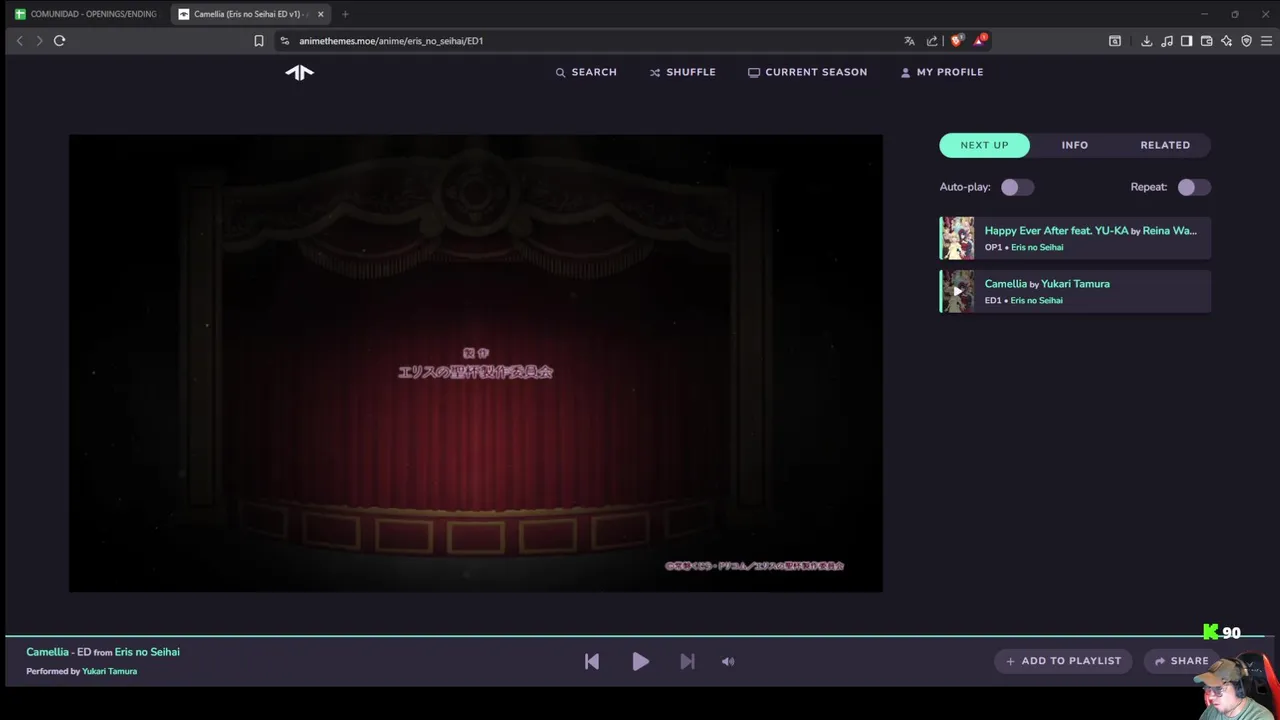
Task: Click the browser share icon
Action: click(x=932, y=41)
